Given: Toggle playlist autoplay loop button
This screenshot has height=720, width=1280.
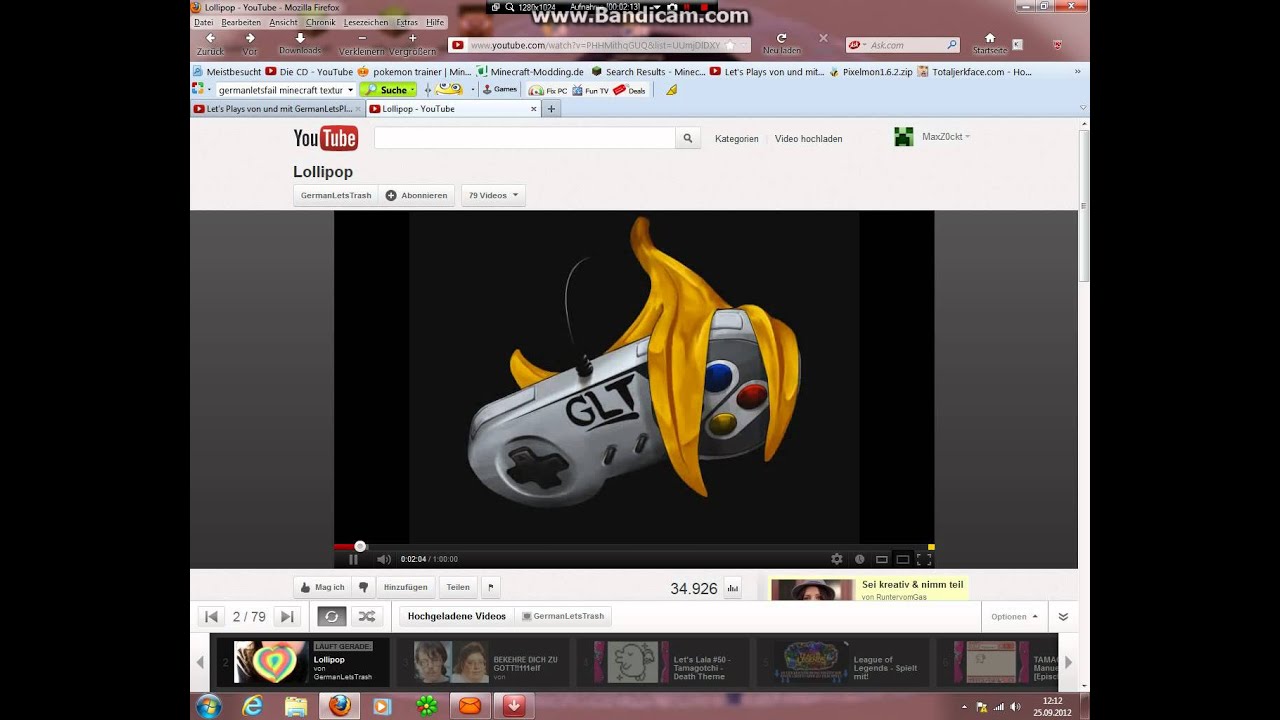Looking at the screenshot, I should pos(331,617).
